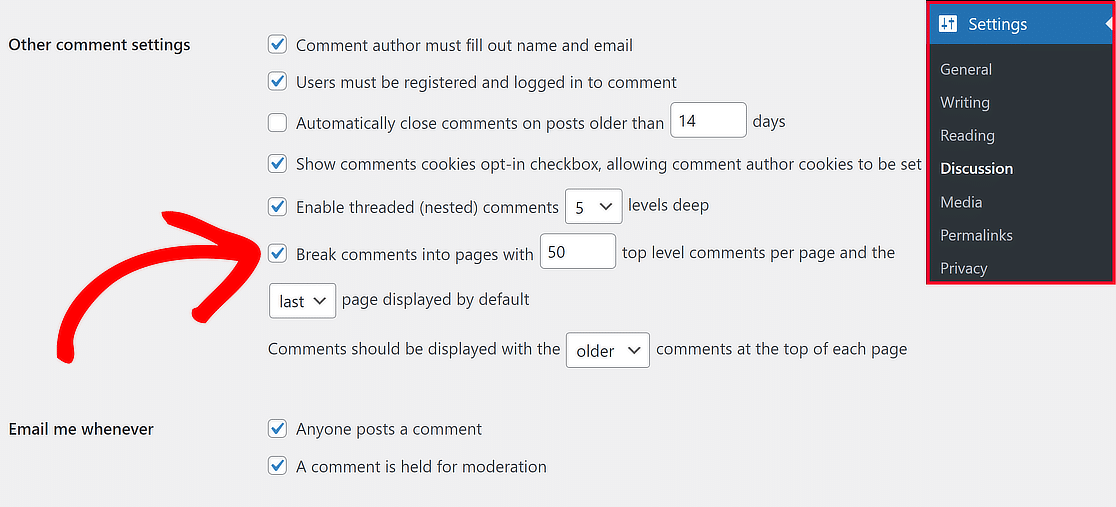The height and width of the screenshot is (507, 1116).
Task: Toggle anyone posts a comment checkbox
Action: (x=278, y=429)
